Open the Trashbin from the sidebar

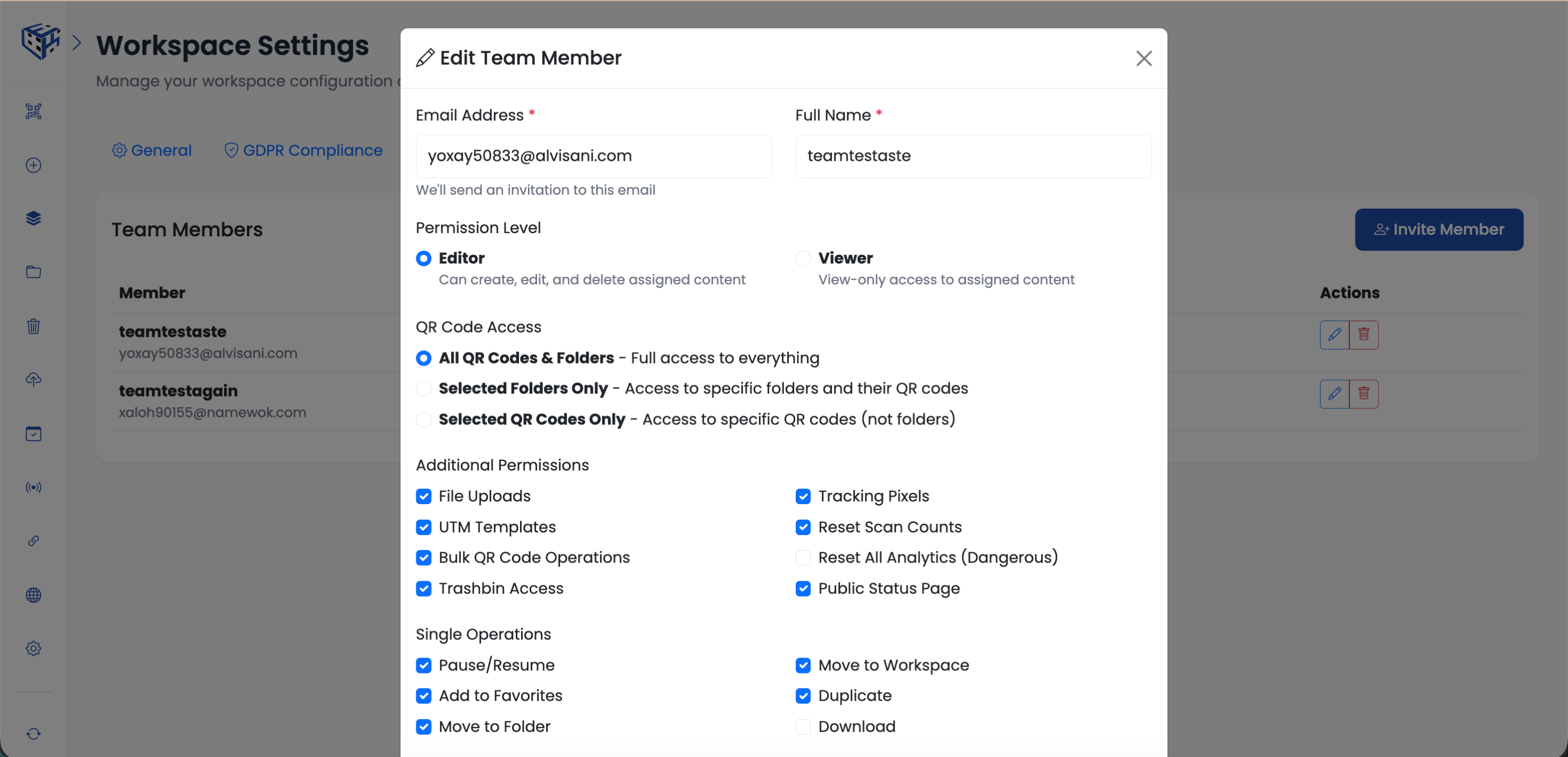[x=34, y=327]
